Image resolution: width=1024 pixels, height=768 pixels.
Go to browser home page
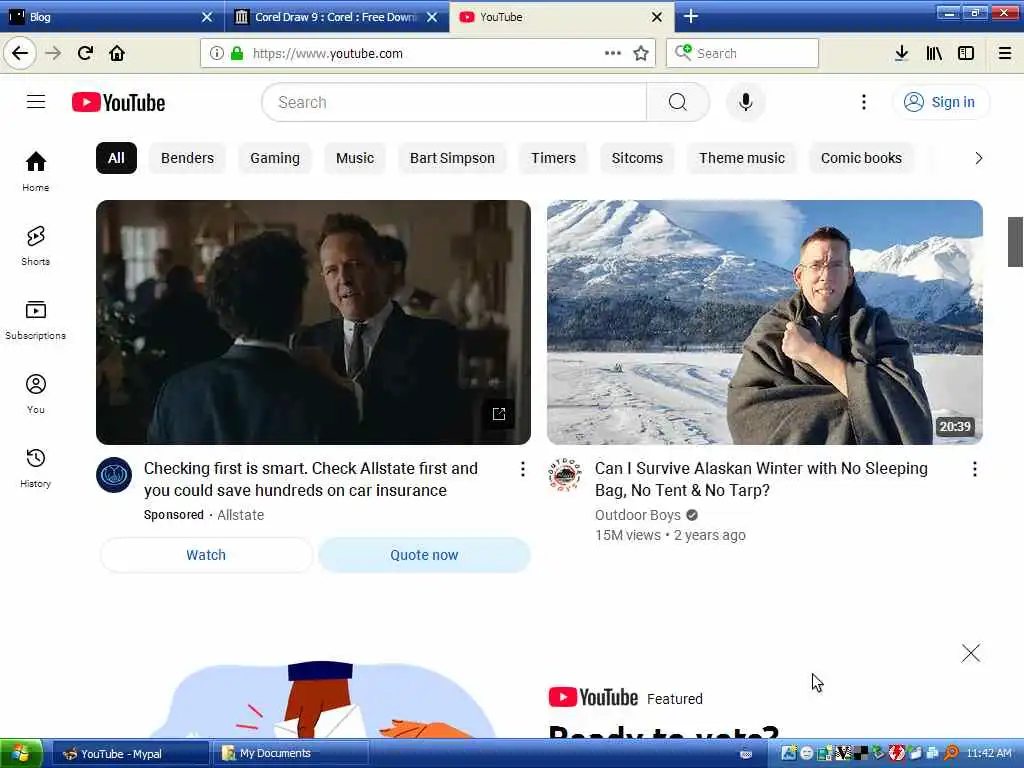pyautogui.click(x=117, y=53)
